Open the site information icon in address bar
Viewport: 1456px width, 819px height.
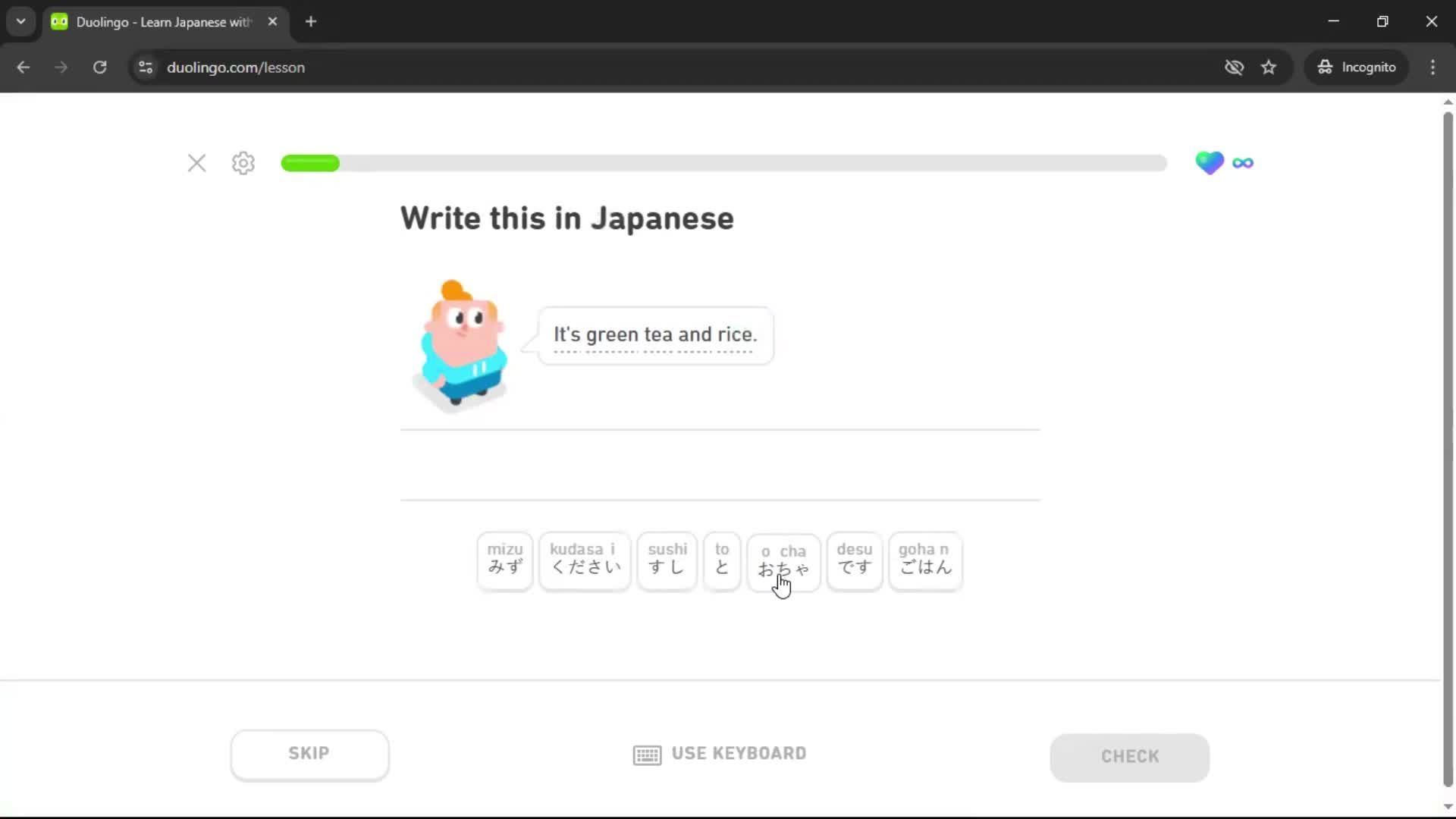tap(145, 67)
